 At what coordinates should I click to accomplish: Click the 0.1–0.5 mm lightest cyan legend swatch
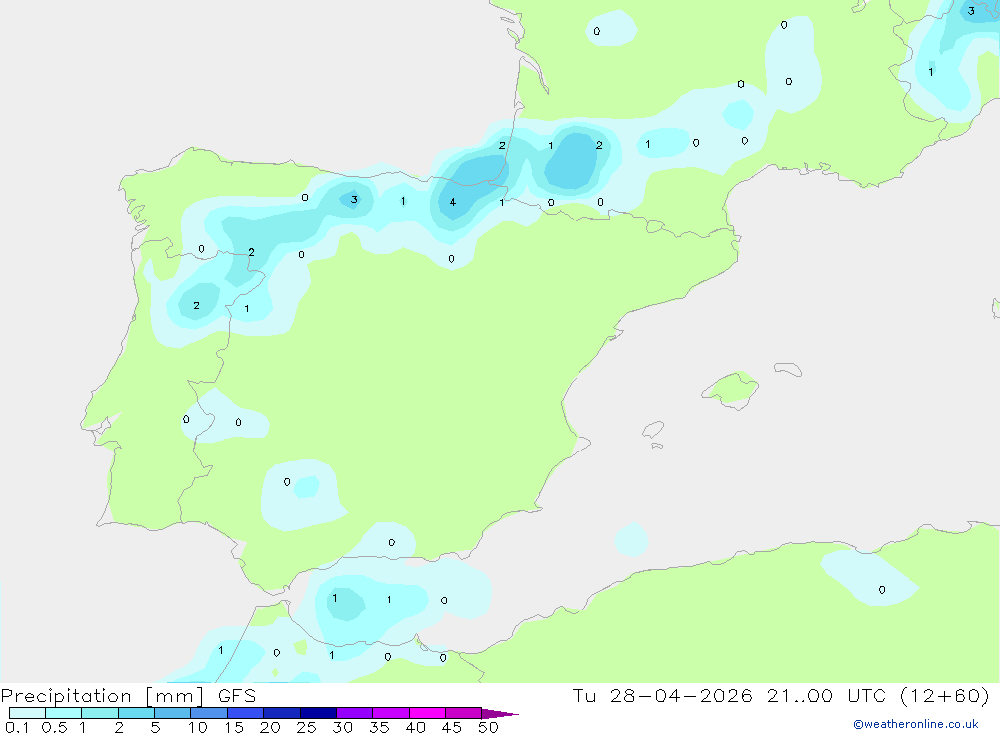coord(27,713)
